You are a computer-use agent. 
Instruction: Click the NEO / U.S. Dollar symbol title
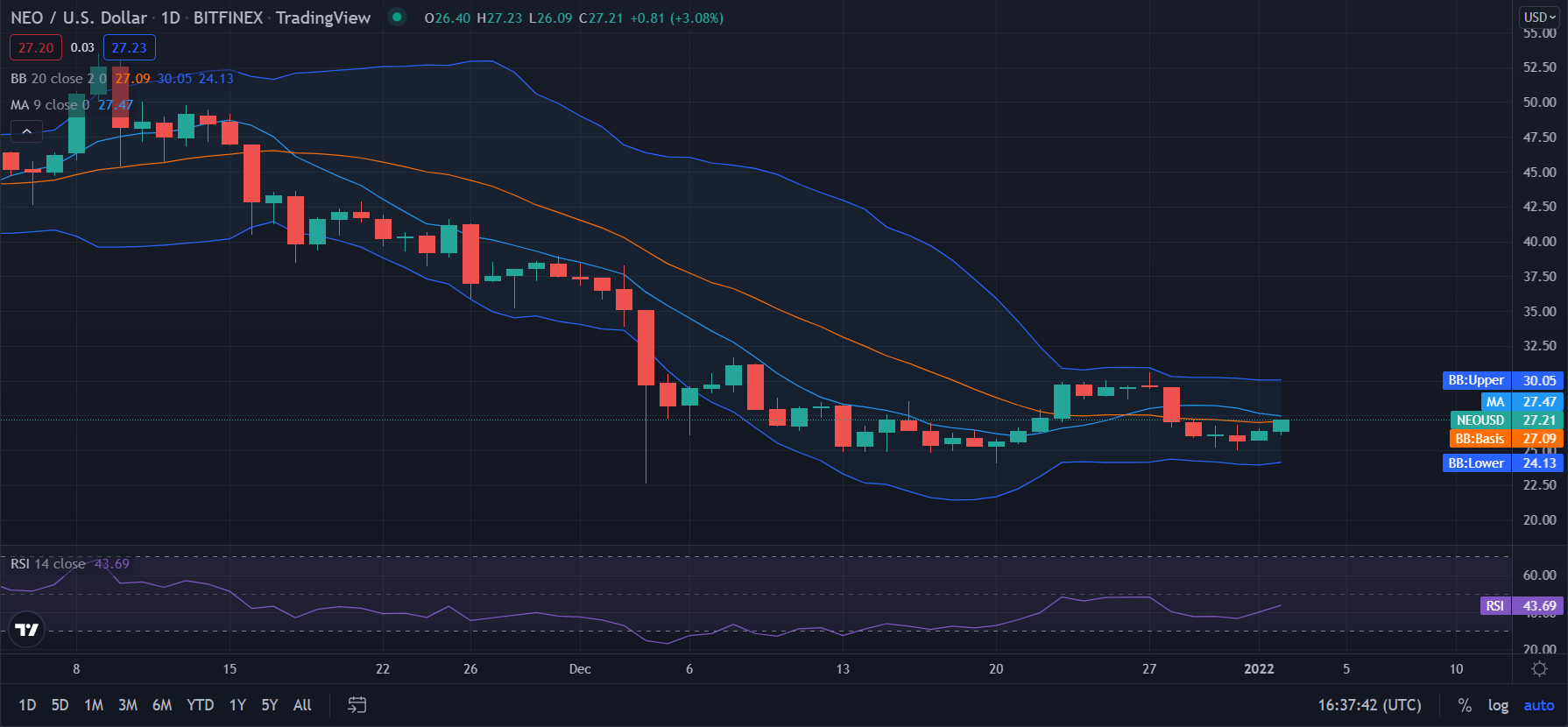(79, 18)
